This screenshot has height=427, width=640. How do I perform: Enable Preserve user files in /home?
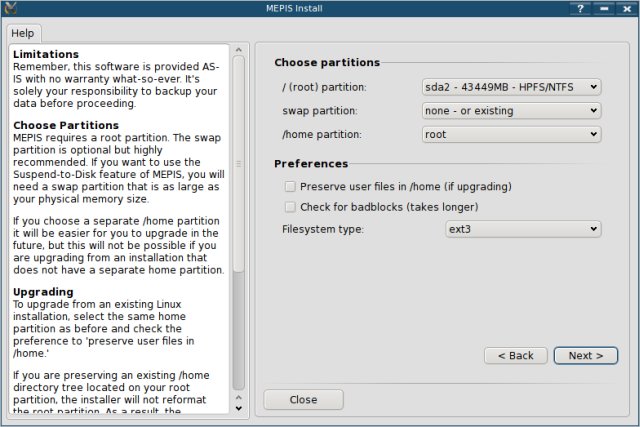coord(290,187)
